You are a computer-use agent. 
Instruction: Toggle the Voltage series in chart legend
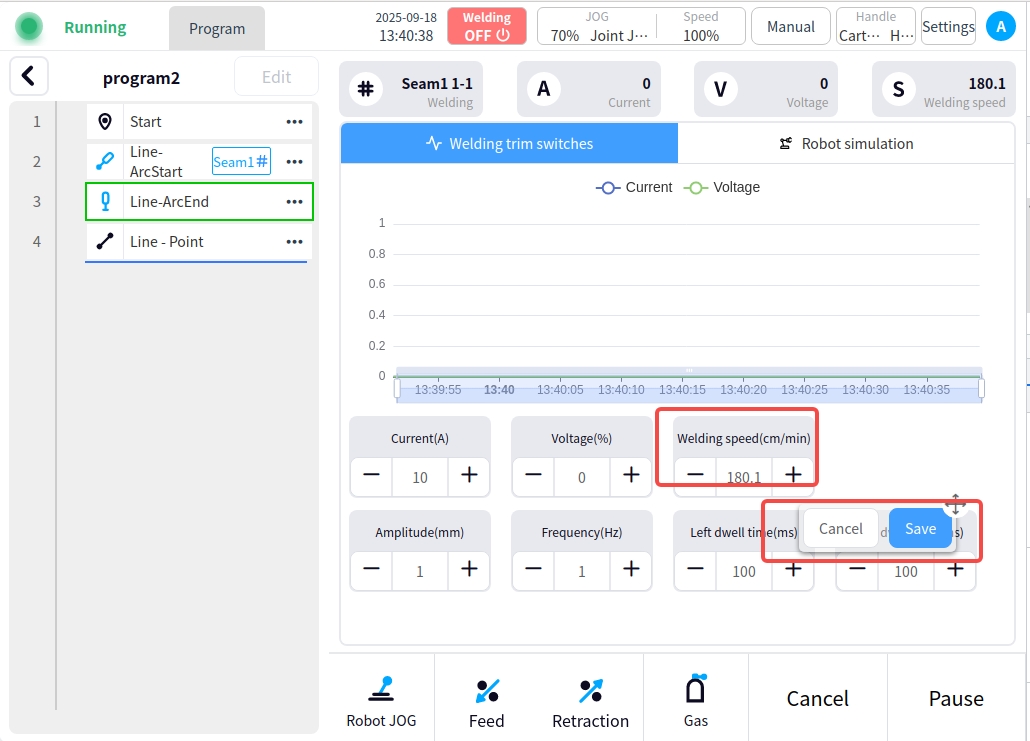(722, 187)
